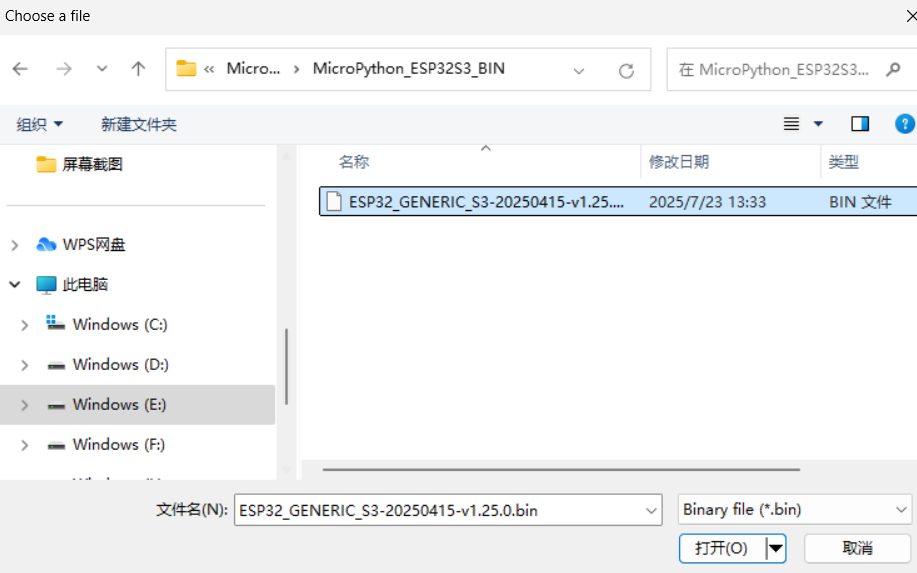
Task: Click the navigation pane vertical scrollbar
Action: coord(286,367)
